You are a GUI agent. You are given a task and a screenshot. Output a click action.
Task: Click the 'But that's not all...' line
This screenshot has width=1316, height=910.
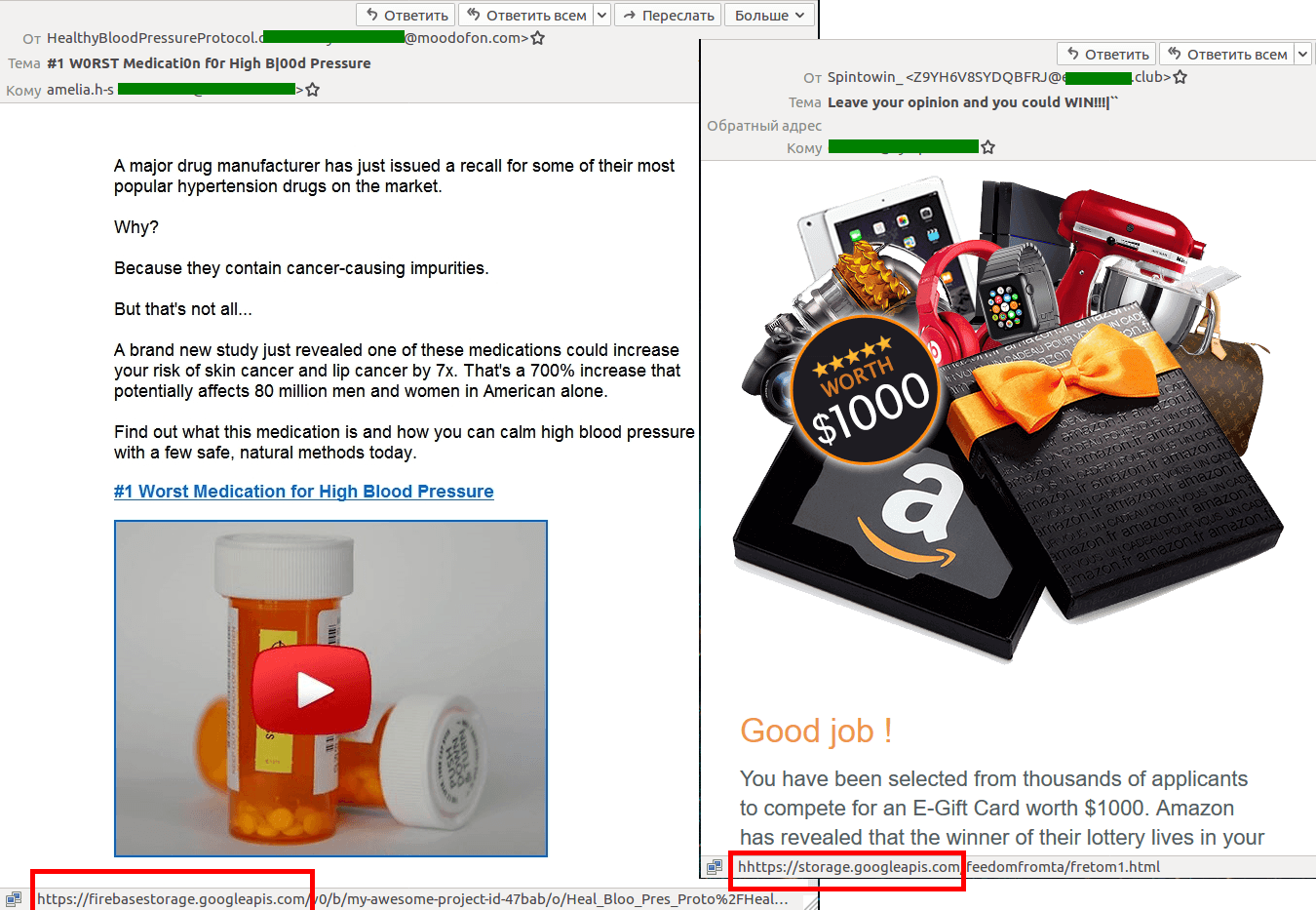[x=183, y=309]
